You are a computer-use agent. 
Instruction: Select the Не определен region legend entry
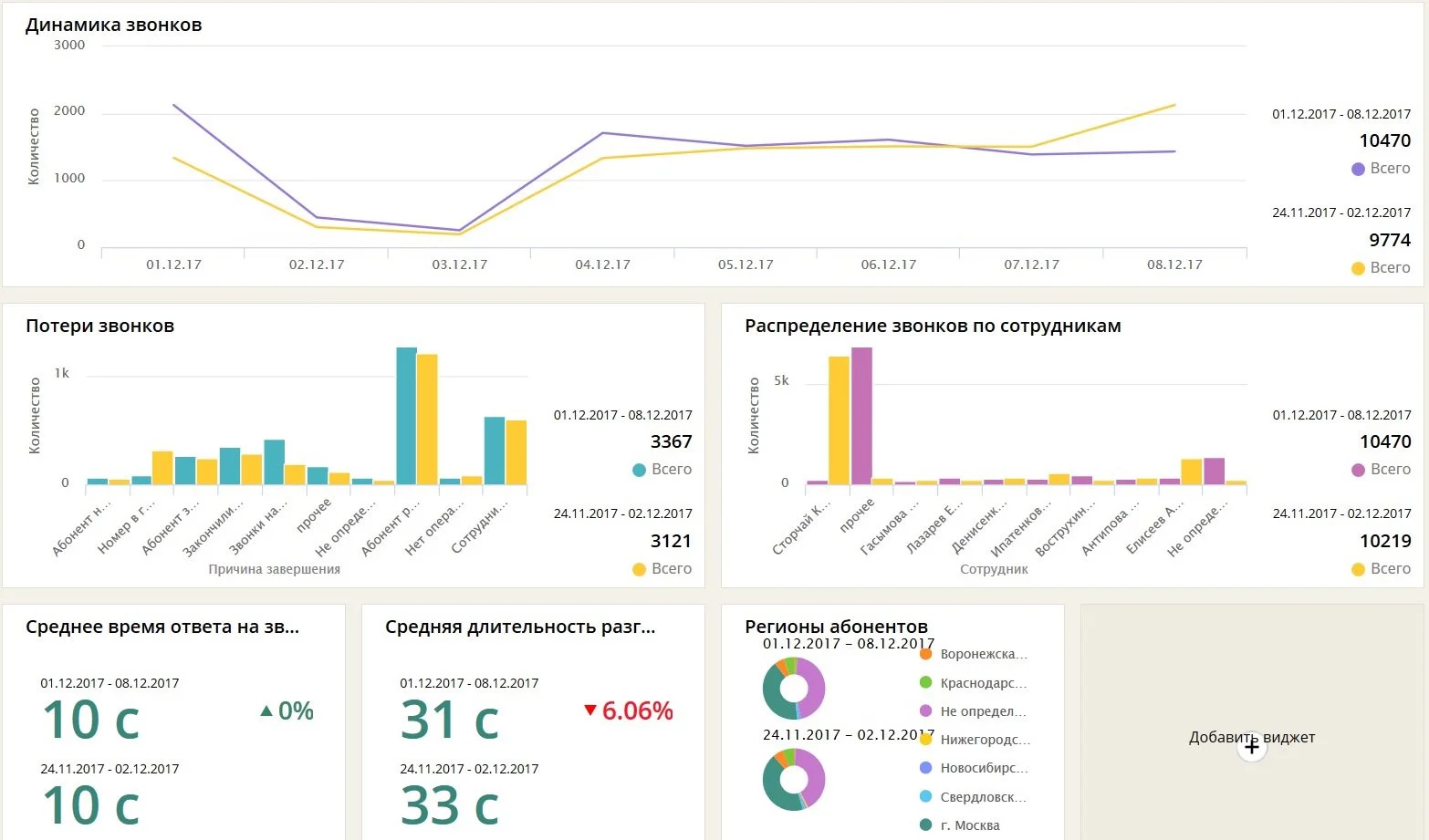(x=974, y=711)
